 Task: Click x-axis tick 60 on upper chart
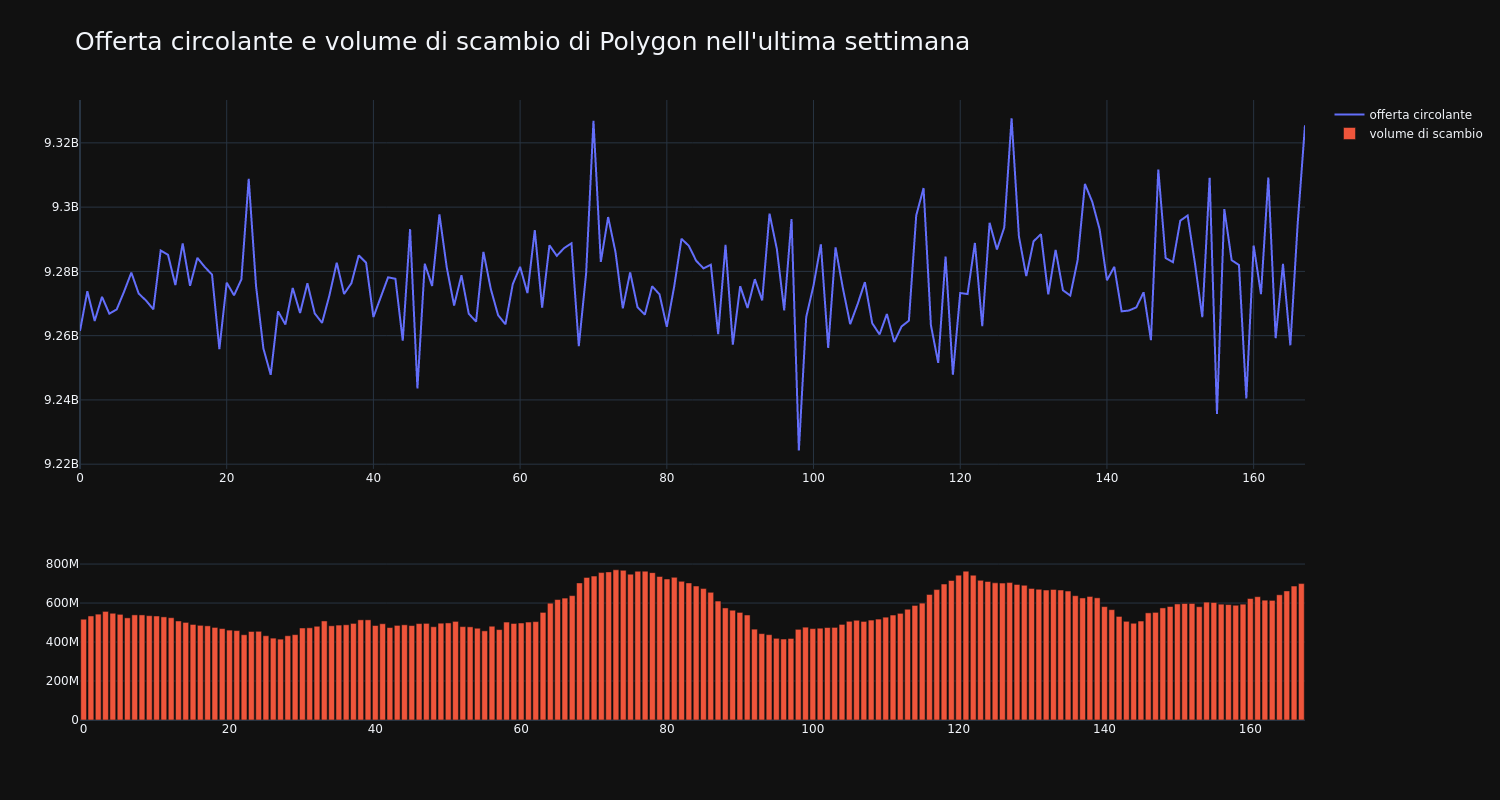click(x=520, y=479)
